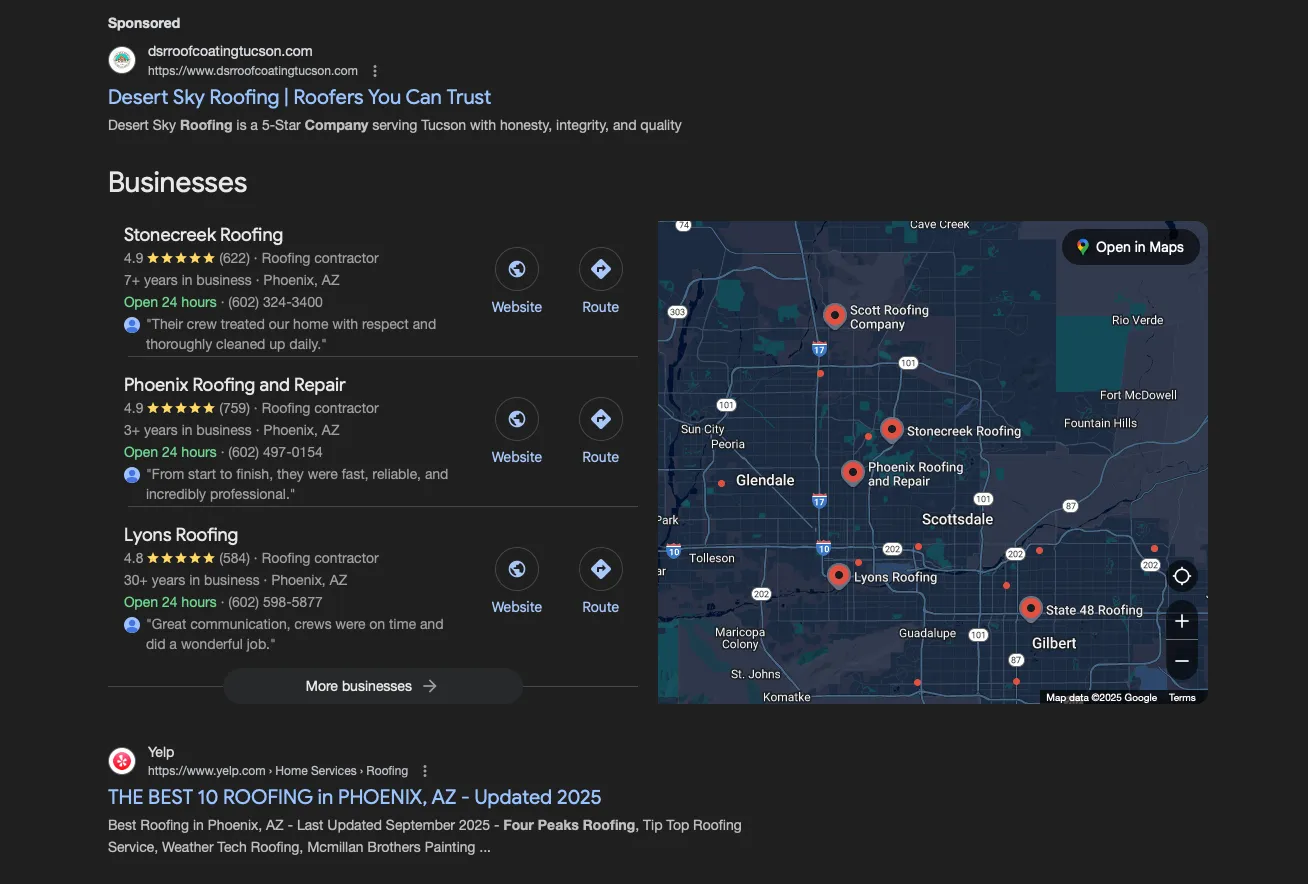
Task: Click the Rio Verde map label
Action: coord(1138,320)
